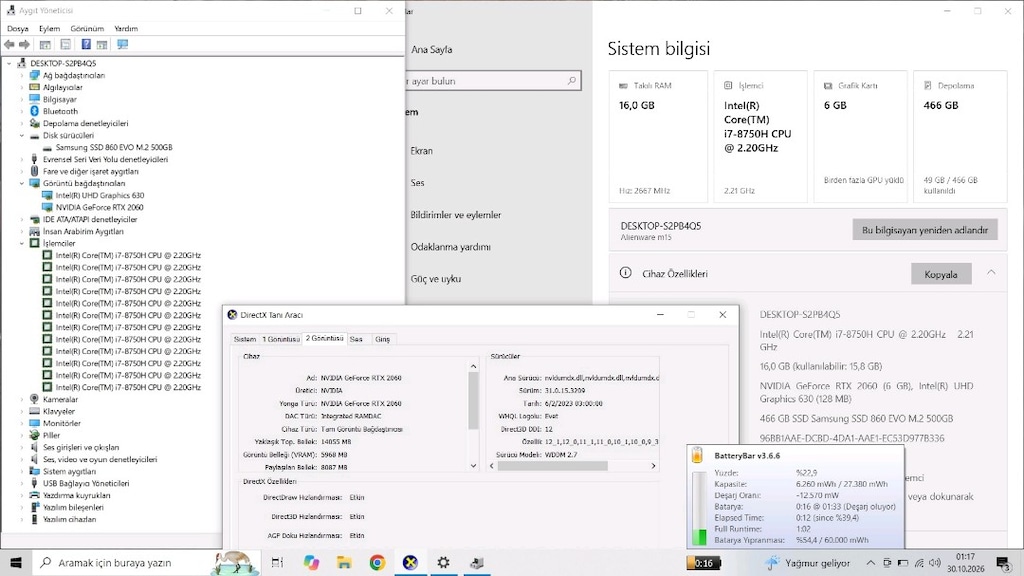Click the Cihaz box vertical scrollbar thumb
The width and height of the screenshot is (1024, 576).
pyautogui.click(x=473, y=400)
